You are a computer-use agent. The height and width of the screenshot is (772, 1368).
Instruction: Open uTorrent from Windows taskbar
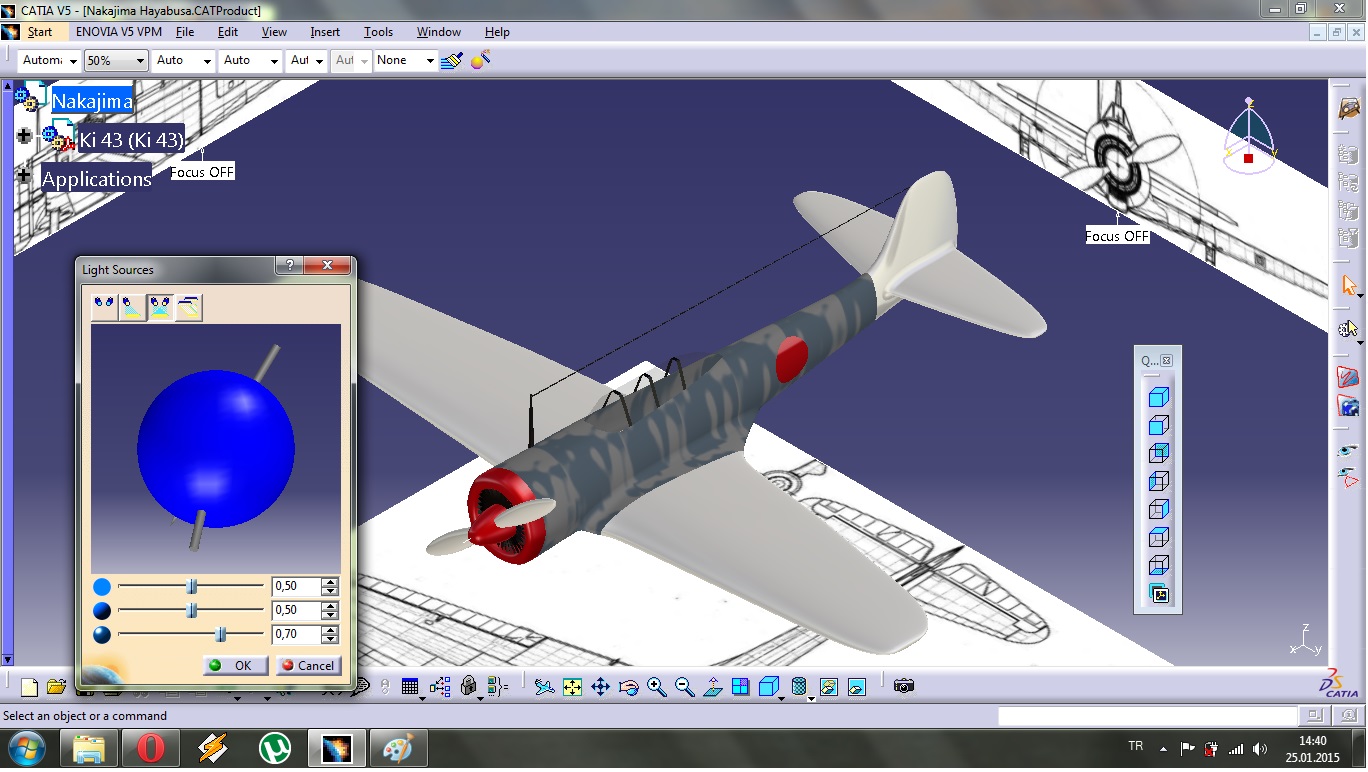tap(275, 748)
